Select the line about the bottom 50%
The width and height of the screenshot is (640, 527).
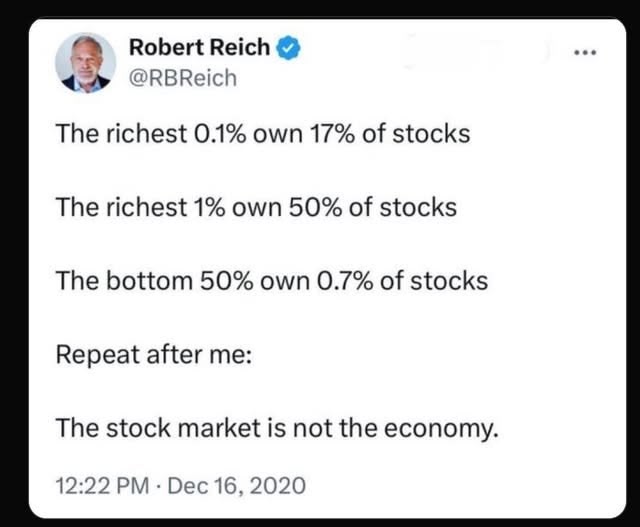tap(272, 281)
